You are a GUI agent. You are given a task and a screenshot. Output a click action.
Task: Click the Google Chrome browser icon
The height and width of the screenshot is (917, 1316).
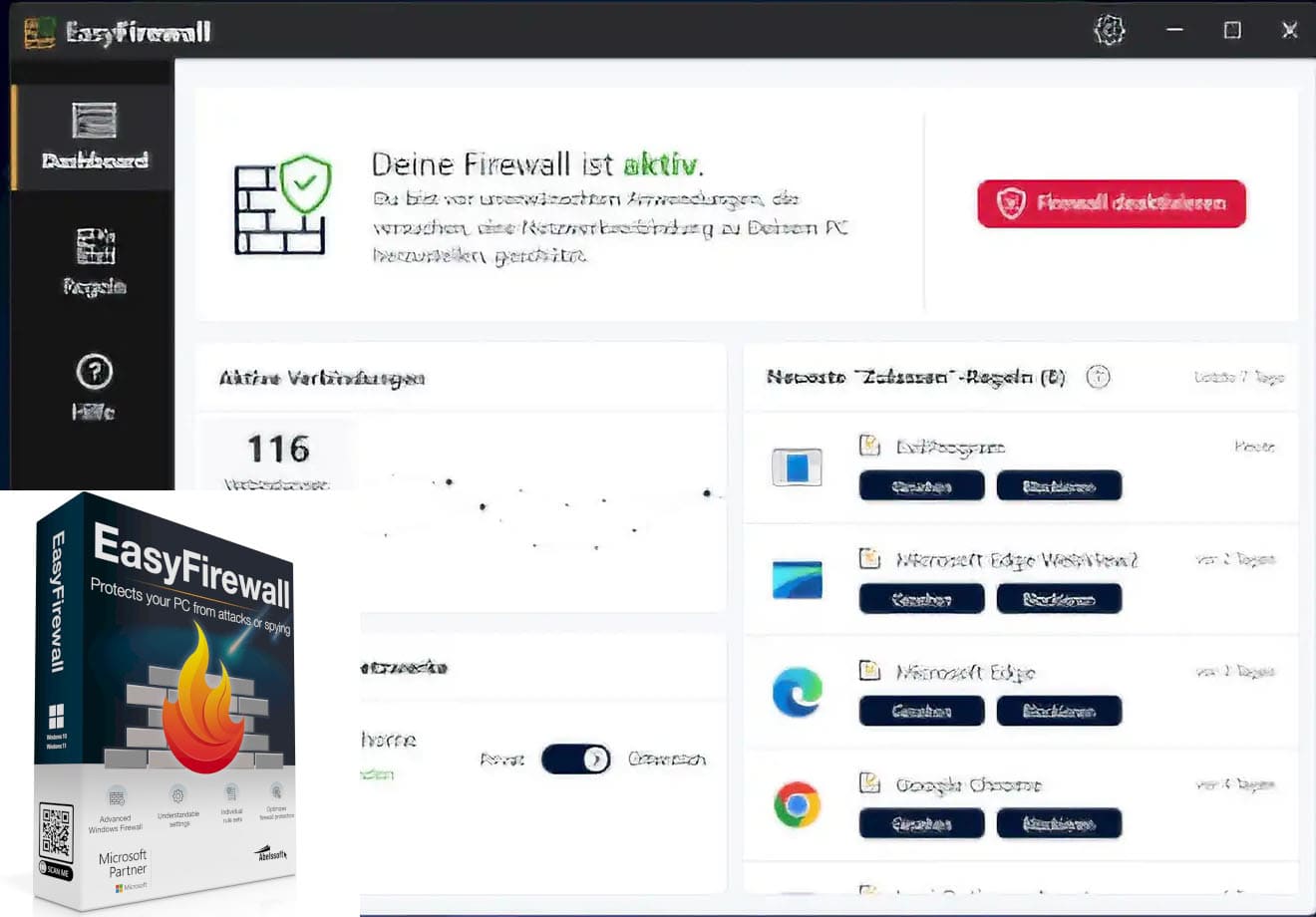[797, 804]
